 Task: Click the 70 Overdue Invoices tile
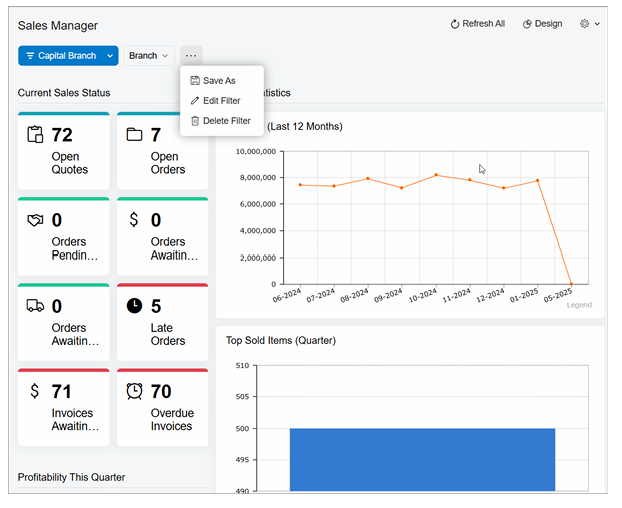click(x=162, y=408)
